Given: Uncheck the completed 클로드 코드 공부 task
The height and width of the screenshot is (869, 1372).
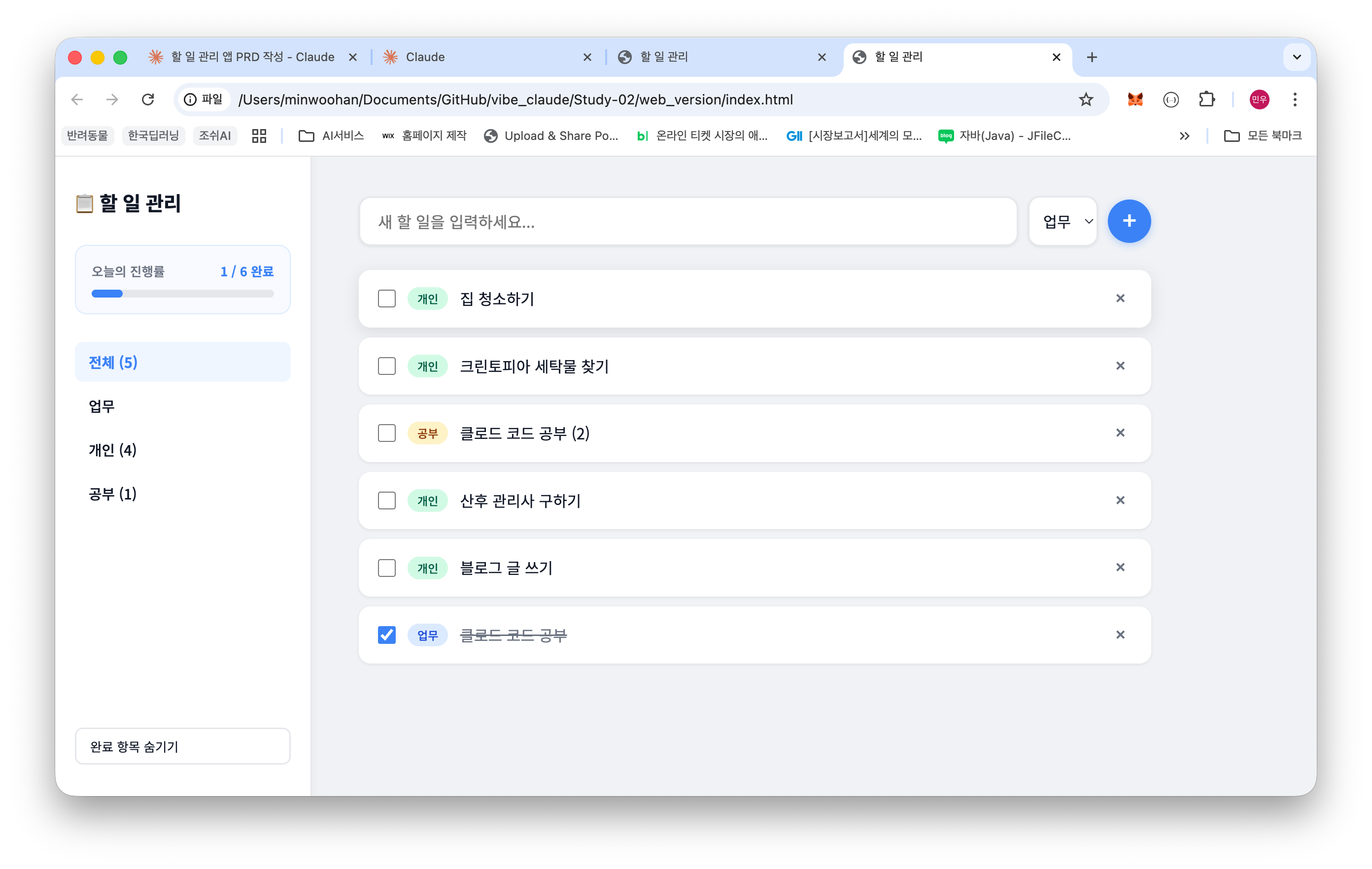Looking at the screenshot, I should (x=387, y=635).
